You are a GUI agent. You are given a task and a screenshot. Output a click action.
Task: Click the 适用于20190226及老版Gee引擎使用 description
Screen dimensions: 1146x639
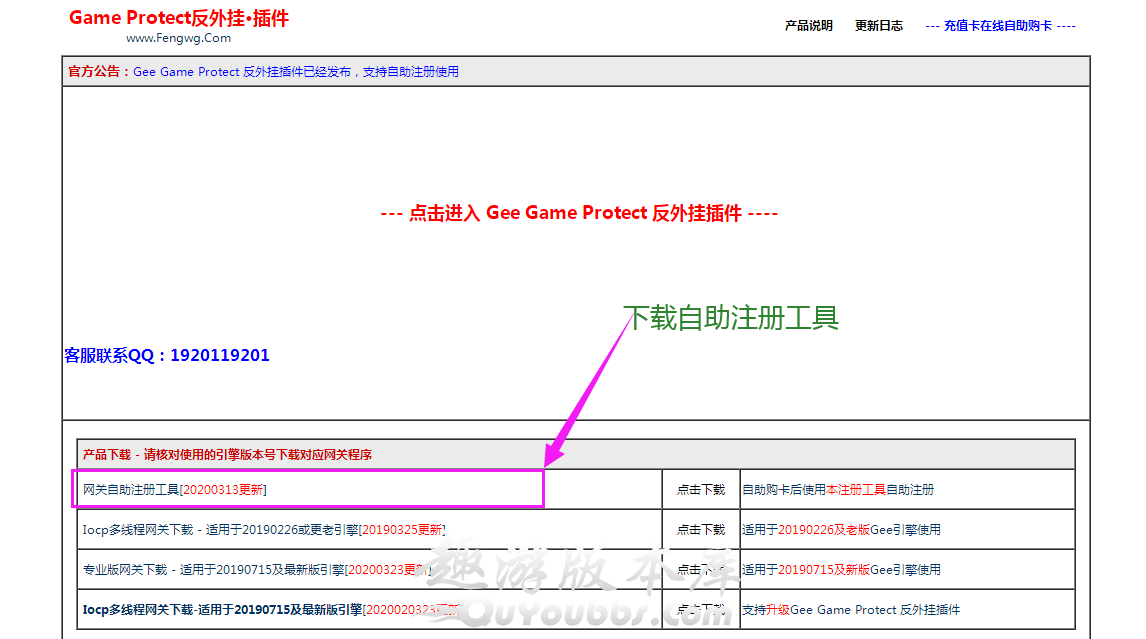(x=840, y=530)
